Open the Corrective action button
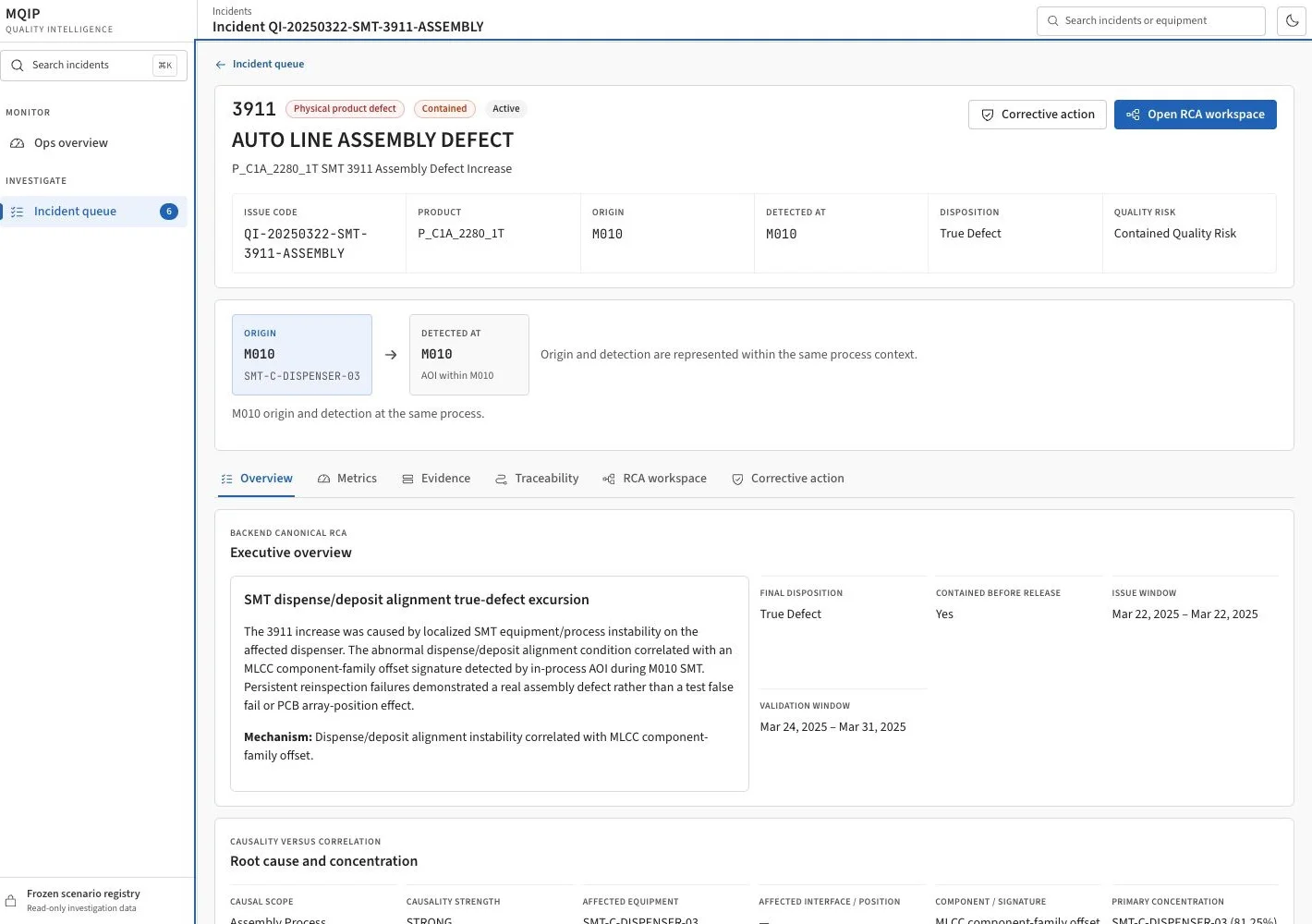1312x924 pixels. (x=1037, y=115)
